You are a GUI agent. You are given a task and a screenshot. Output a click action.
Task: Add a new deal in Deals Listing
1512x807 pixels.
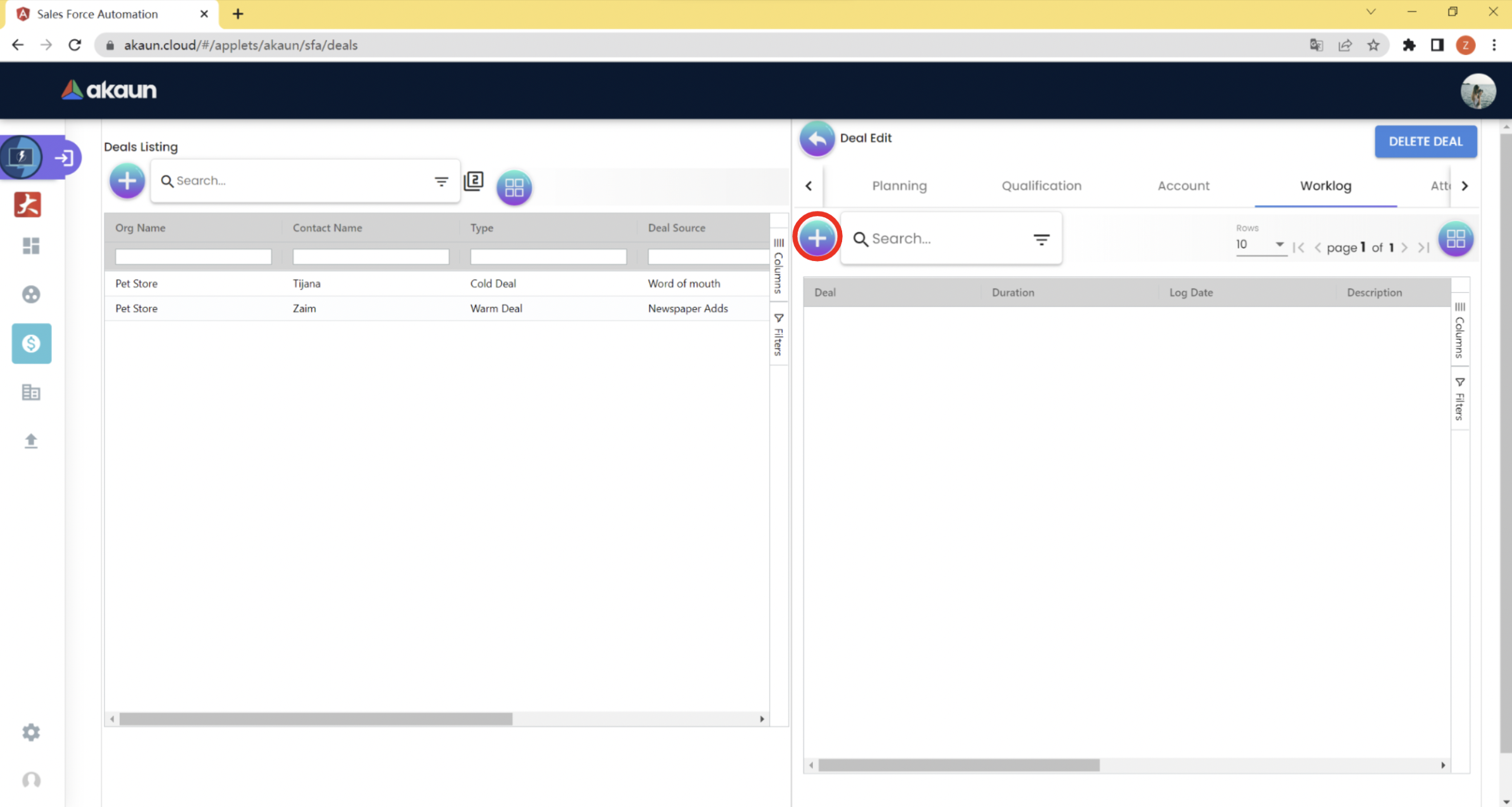tap(127, 181)
